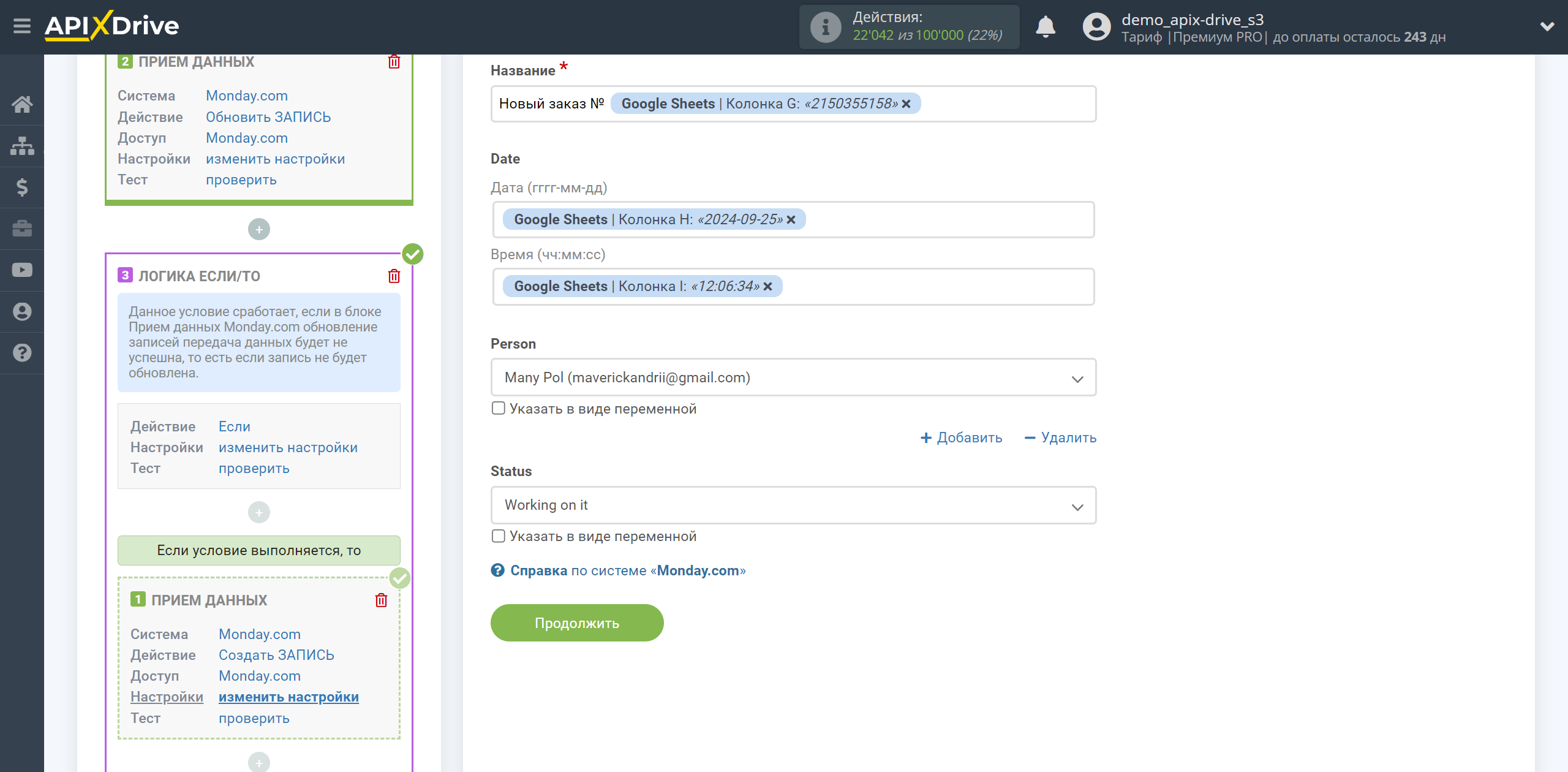Screen dimensions: 1568x772
Task: Remove Колонка H tag from date
Action: click(x=791, y=220)
